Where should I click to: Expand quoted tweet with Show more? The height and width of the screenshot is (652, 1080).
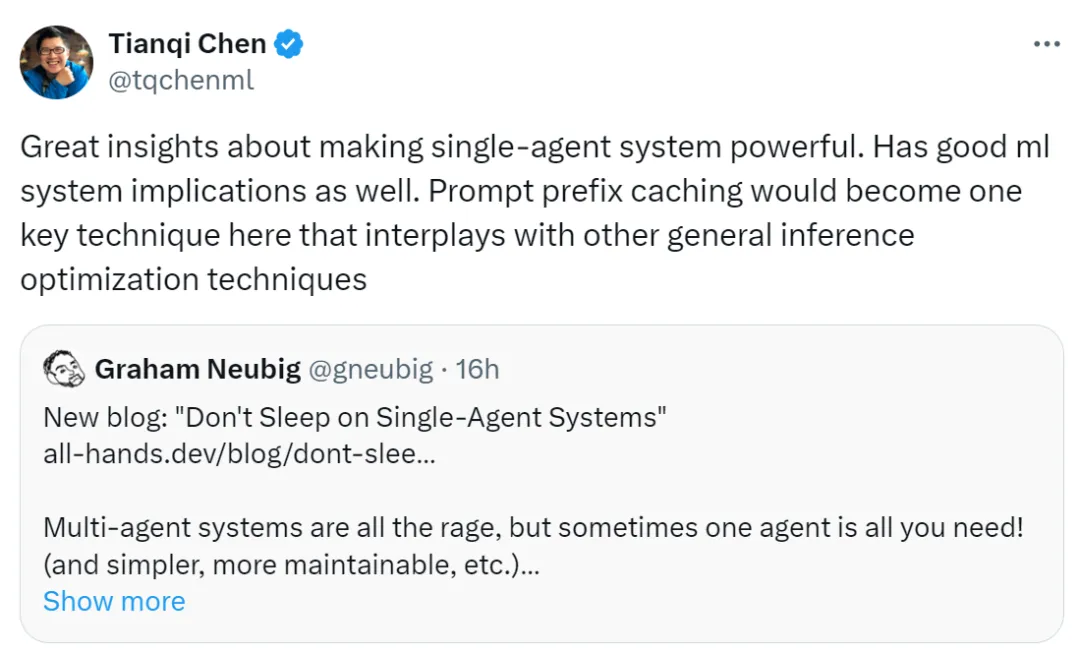114,602
